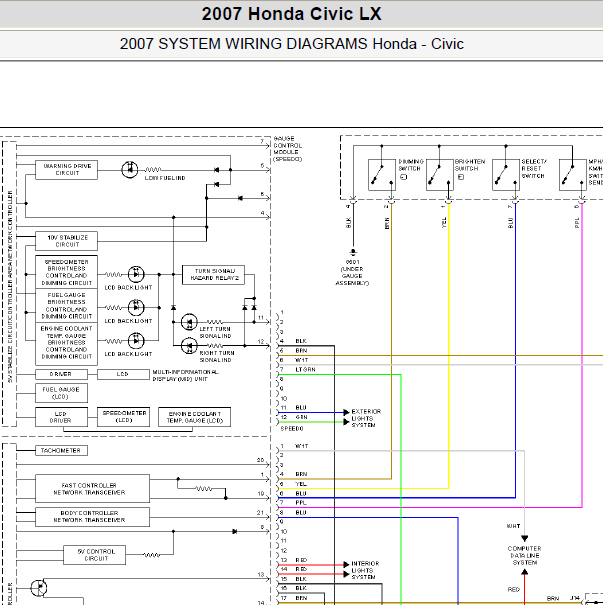
Task: Click the G501 ground symbol
Action: [x=353, y=252]
